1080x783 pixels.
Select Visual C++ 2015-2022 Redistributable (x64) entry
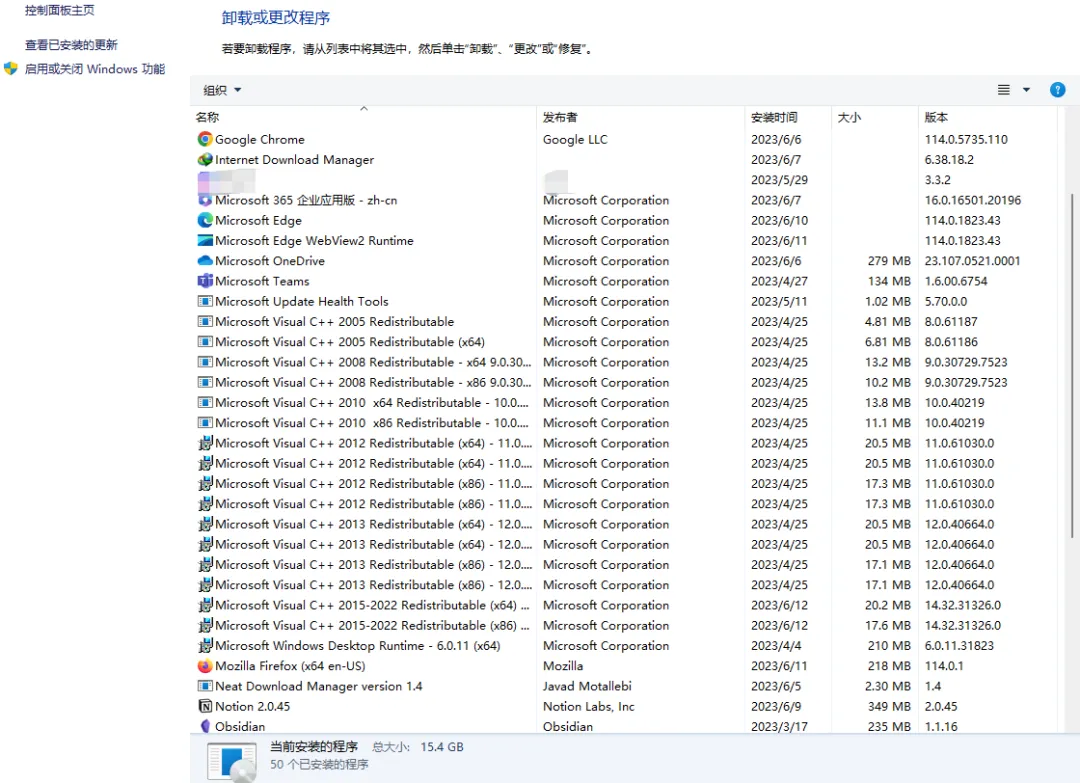click(x=372, y=605)
